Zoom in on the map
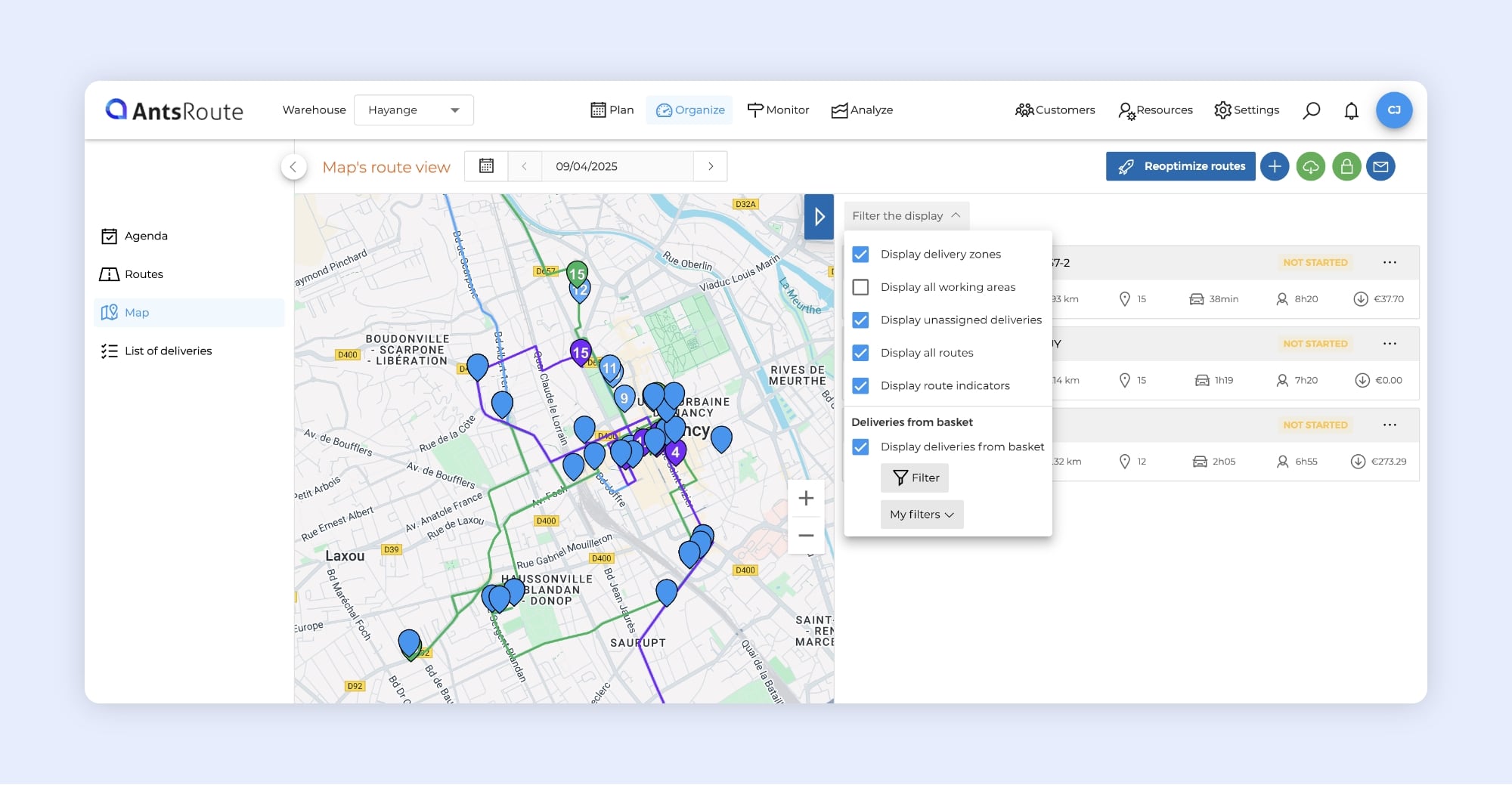Viewport: 1512px width, 785px height. click(x=806, y=499)
